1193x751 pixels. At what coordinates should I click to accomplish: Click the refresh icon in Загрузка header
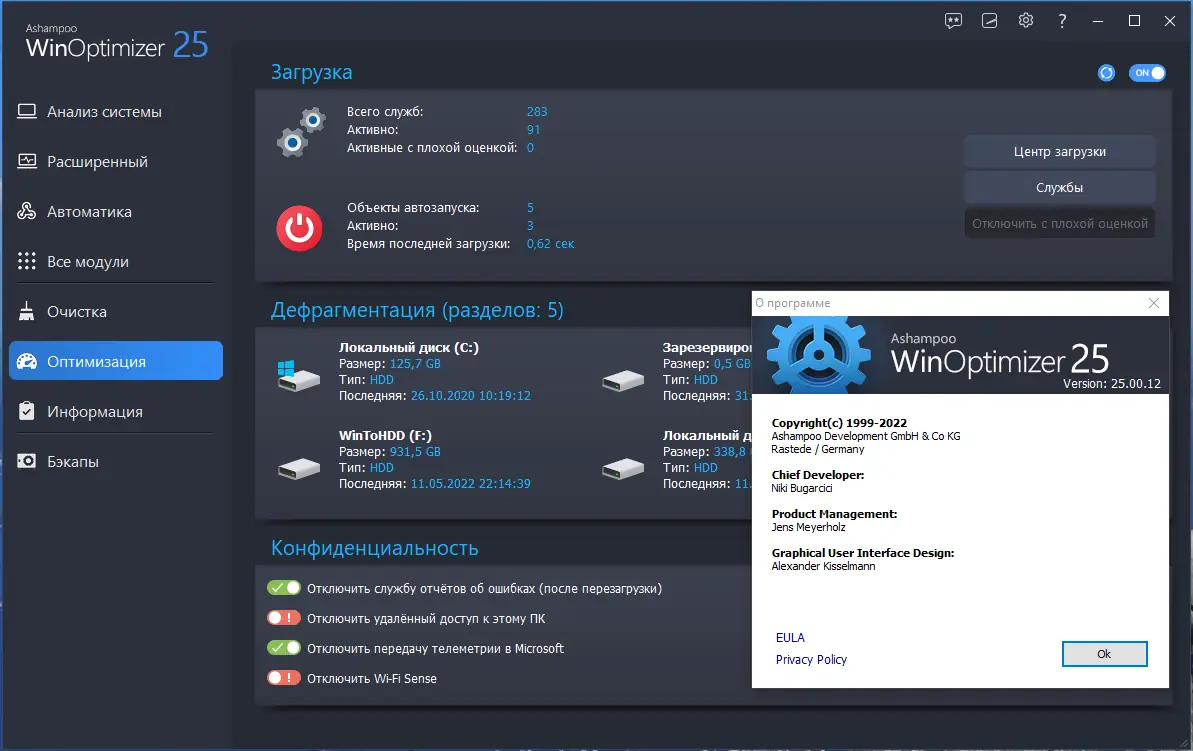[x=1105, y=72]
